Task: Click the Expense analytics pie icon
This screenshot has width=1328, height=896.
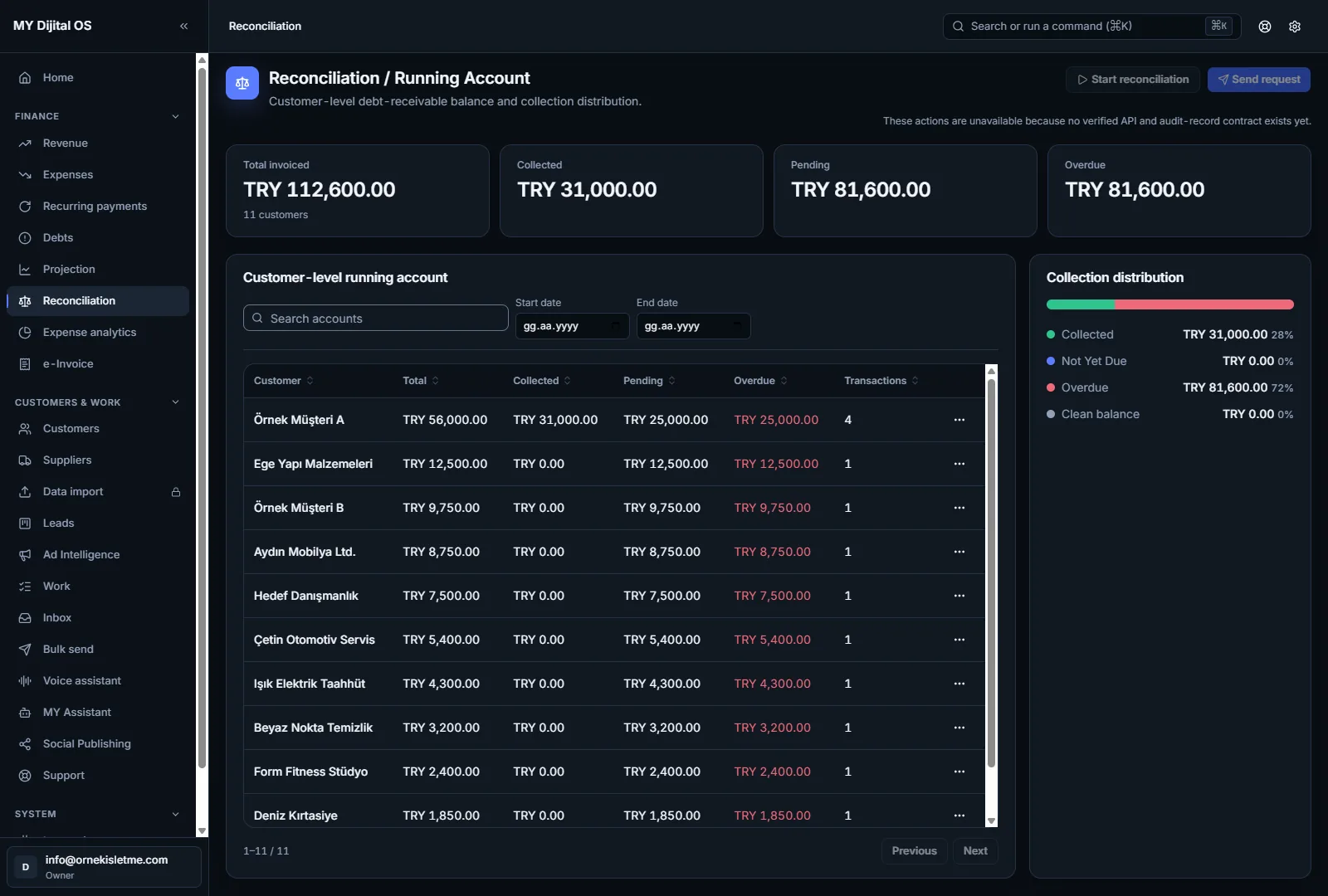Action: (x=25, y=333)
